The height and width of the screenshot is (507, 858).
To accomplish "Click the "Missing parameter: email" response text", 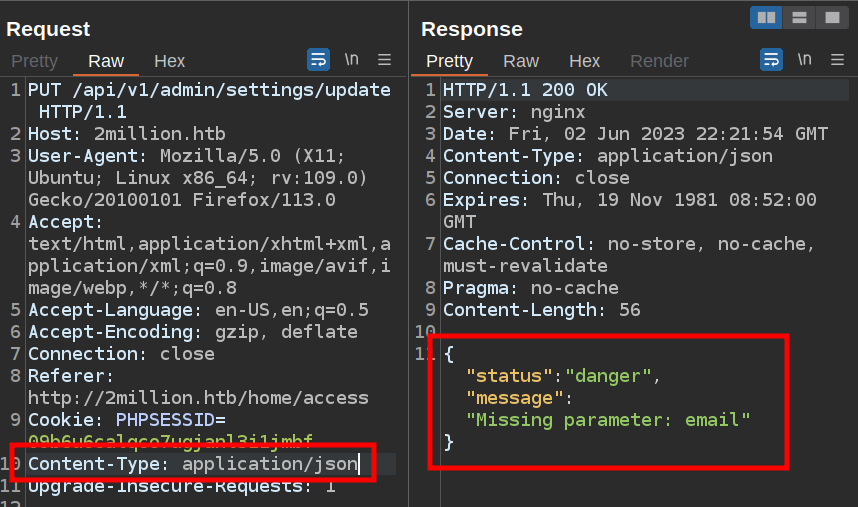I will (612, 419).
